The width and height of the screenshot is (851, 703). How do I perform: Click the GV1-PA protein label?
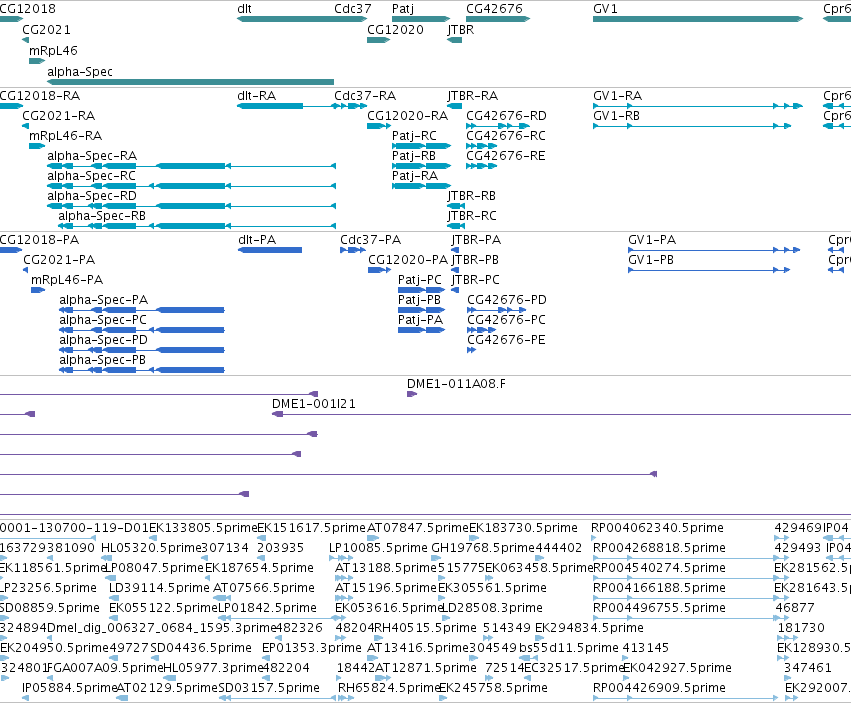tap(652, 240)
